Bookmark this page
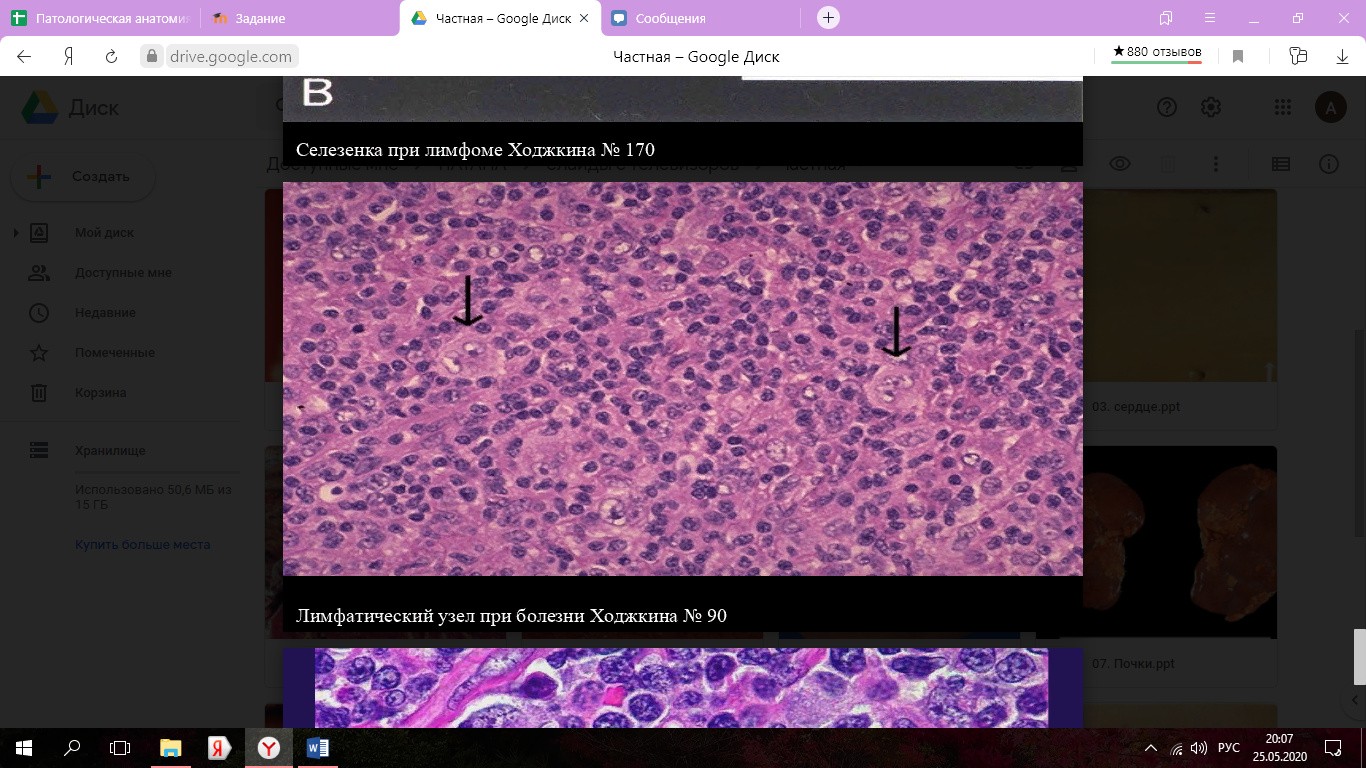 pyautogui.click(x=1238, y=57)
